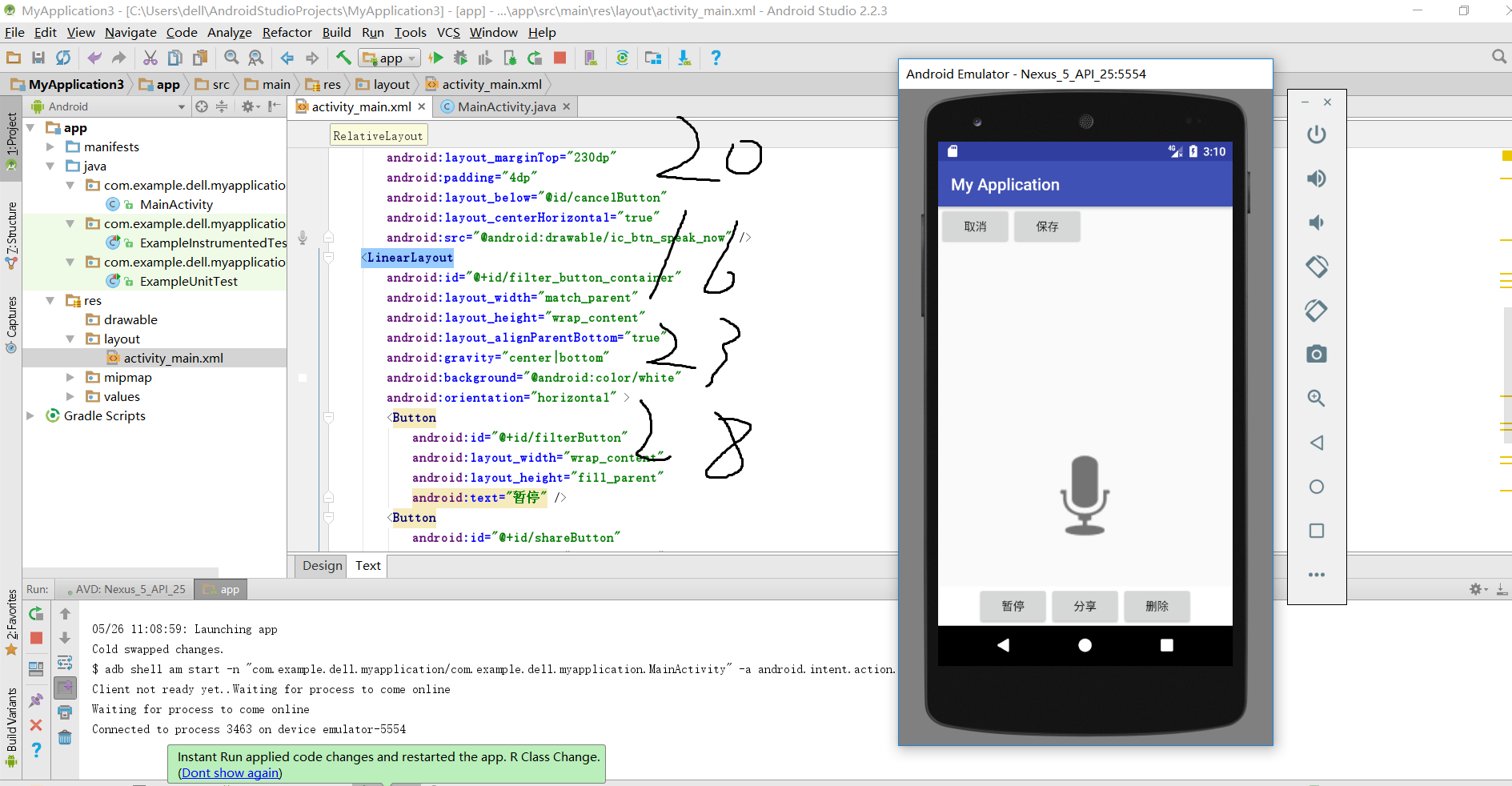Open the Build menu
This screenshot has width=1512, height=786.
pos(336,32)
